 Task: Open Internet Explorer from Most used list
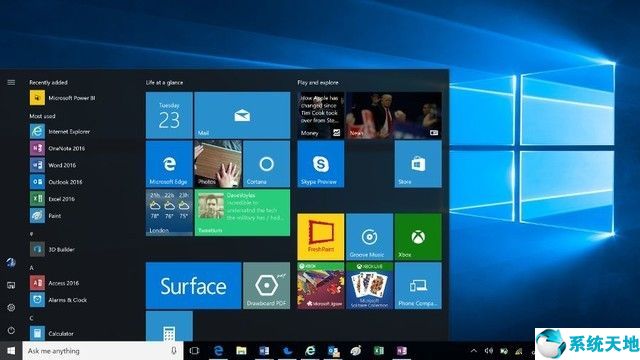click(x=60, y=131)
